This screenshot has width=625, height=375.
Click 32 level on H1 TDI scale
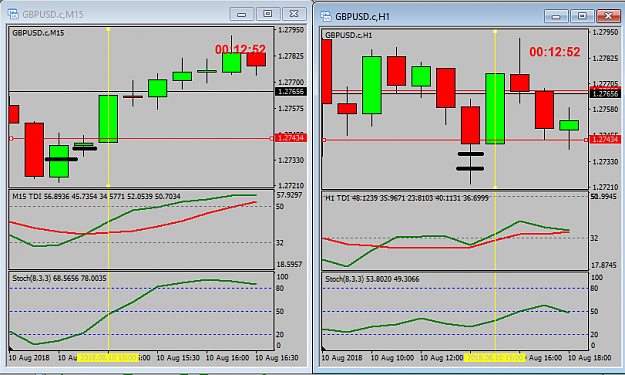(x=594, y=238)
